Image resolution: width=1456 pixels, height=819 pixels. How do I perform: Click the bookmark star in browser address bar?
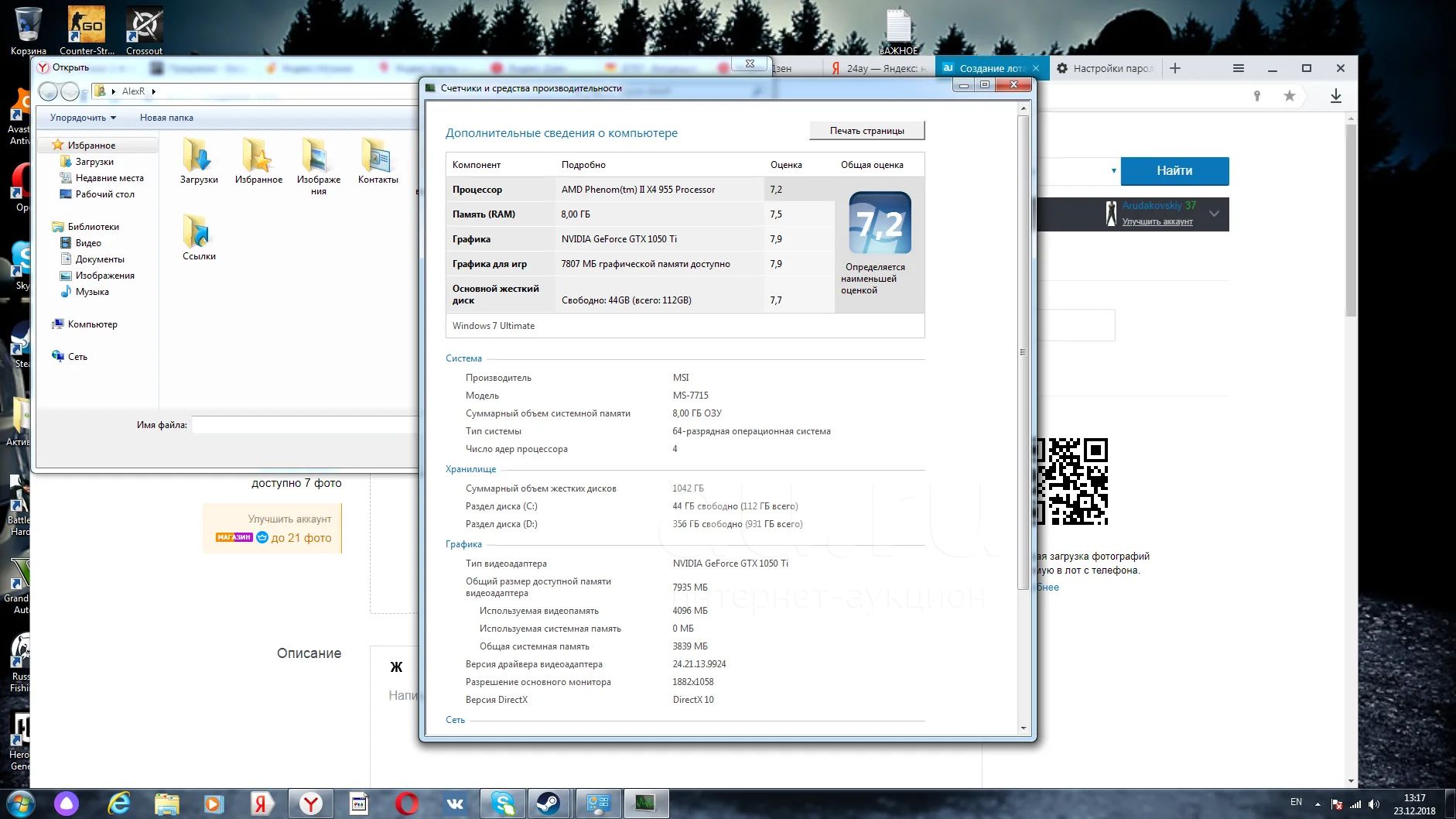[x=1289, y=96]
